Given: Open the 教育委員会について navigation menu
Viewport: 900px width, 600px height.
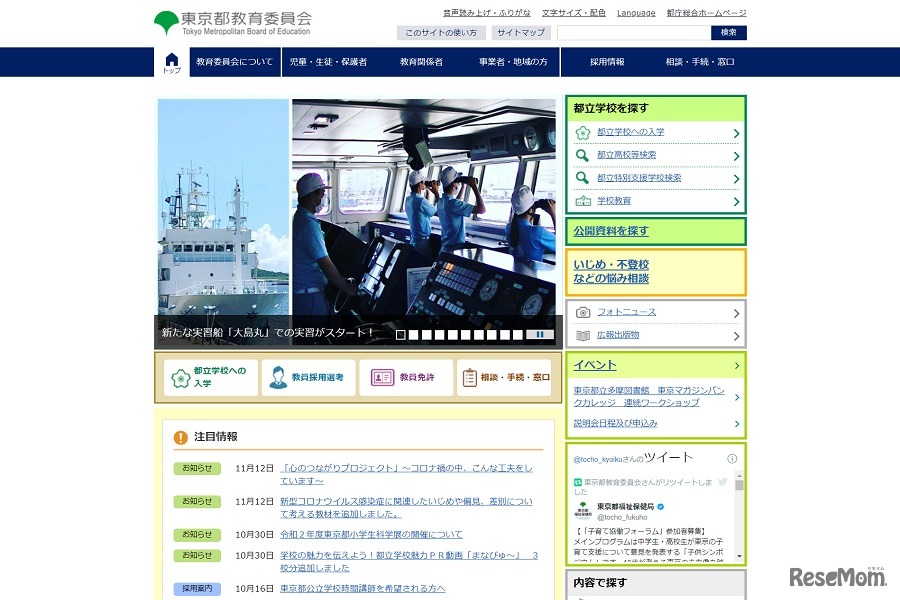Looking at the screenshot, I should (x=236, y=61).
